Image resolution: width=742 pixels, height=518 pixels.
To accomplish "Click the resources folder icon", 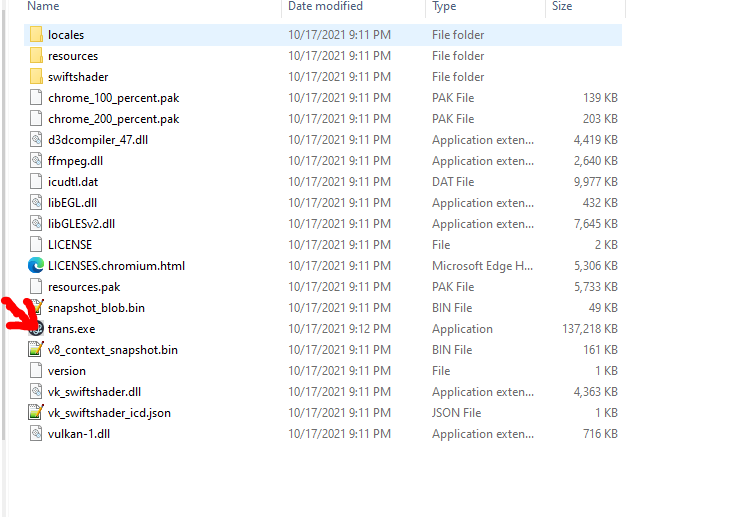I will point(36,55).
